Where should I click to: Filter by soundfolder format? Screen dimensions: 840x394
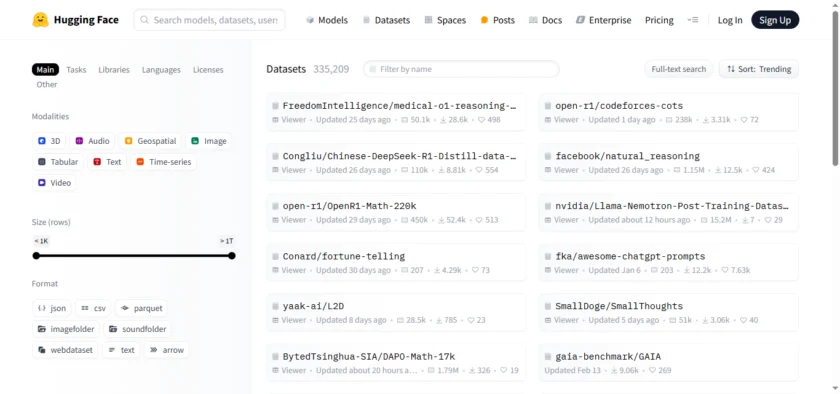pos(138,329)
